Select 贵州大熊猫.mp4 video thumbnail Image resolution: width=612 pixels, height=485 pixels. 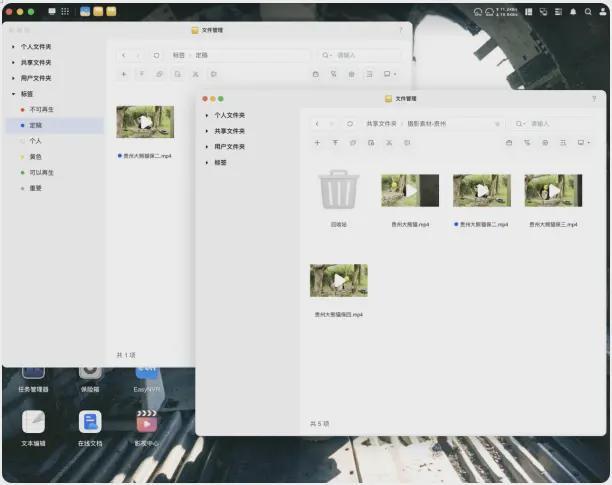point(410,190)
